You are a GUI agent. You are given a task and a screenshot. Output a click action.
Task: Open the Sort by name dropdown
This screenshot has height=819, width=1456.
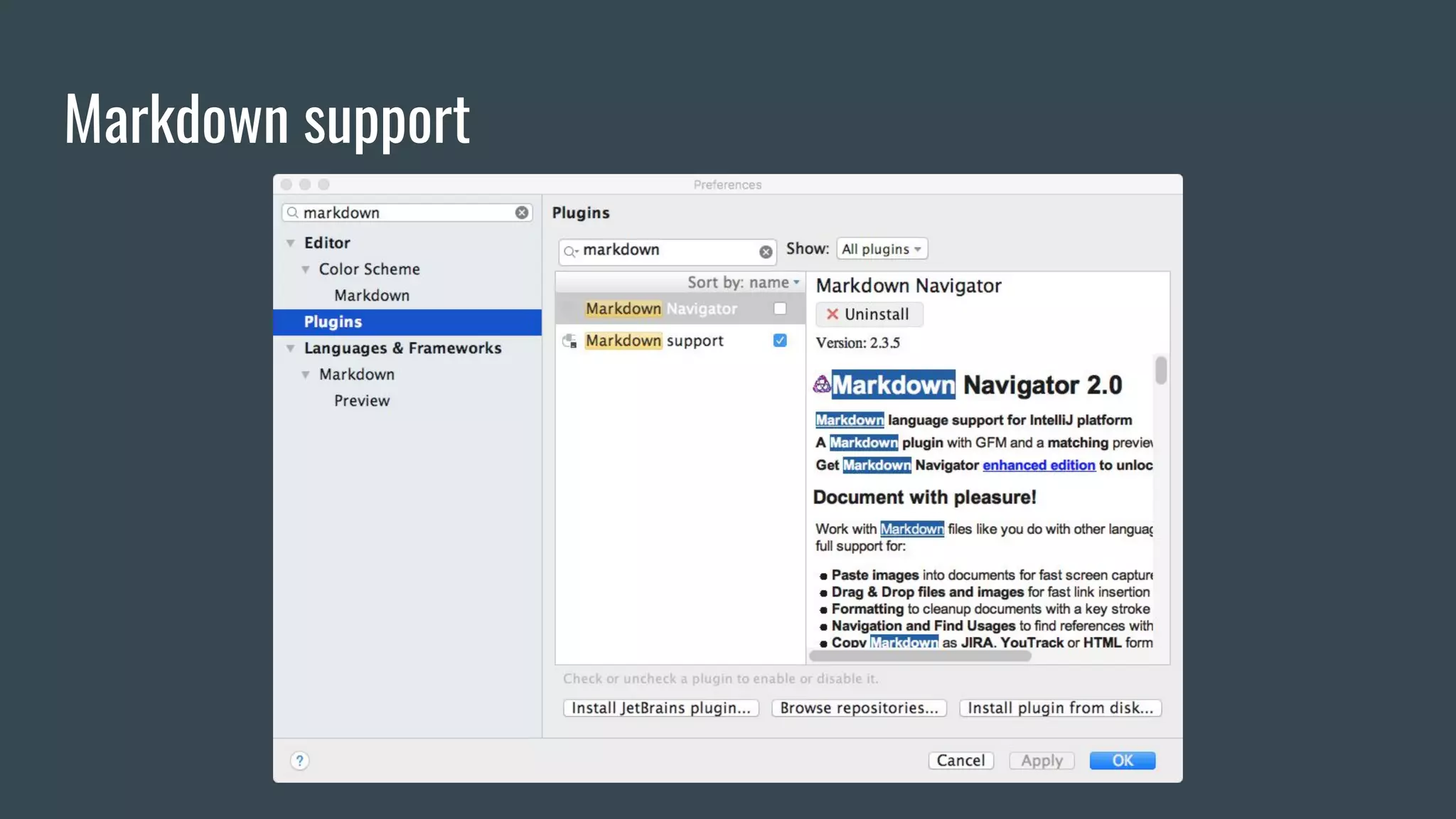click(x=743, y=282)
